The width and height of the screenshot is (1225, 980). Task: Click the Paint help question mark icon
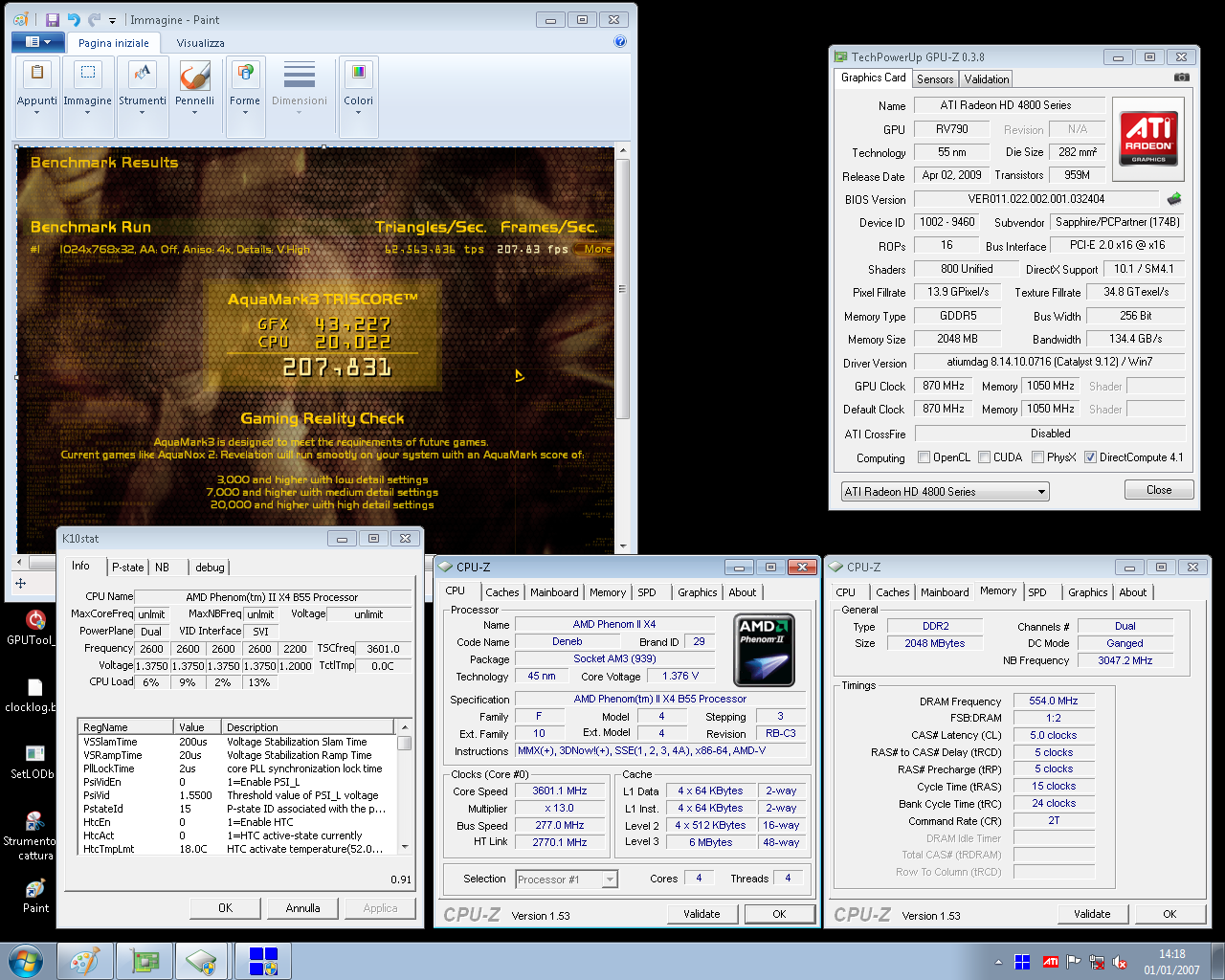[x=620, y=41]
